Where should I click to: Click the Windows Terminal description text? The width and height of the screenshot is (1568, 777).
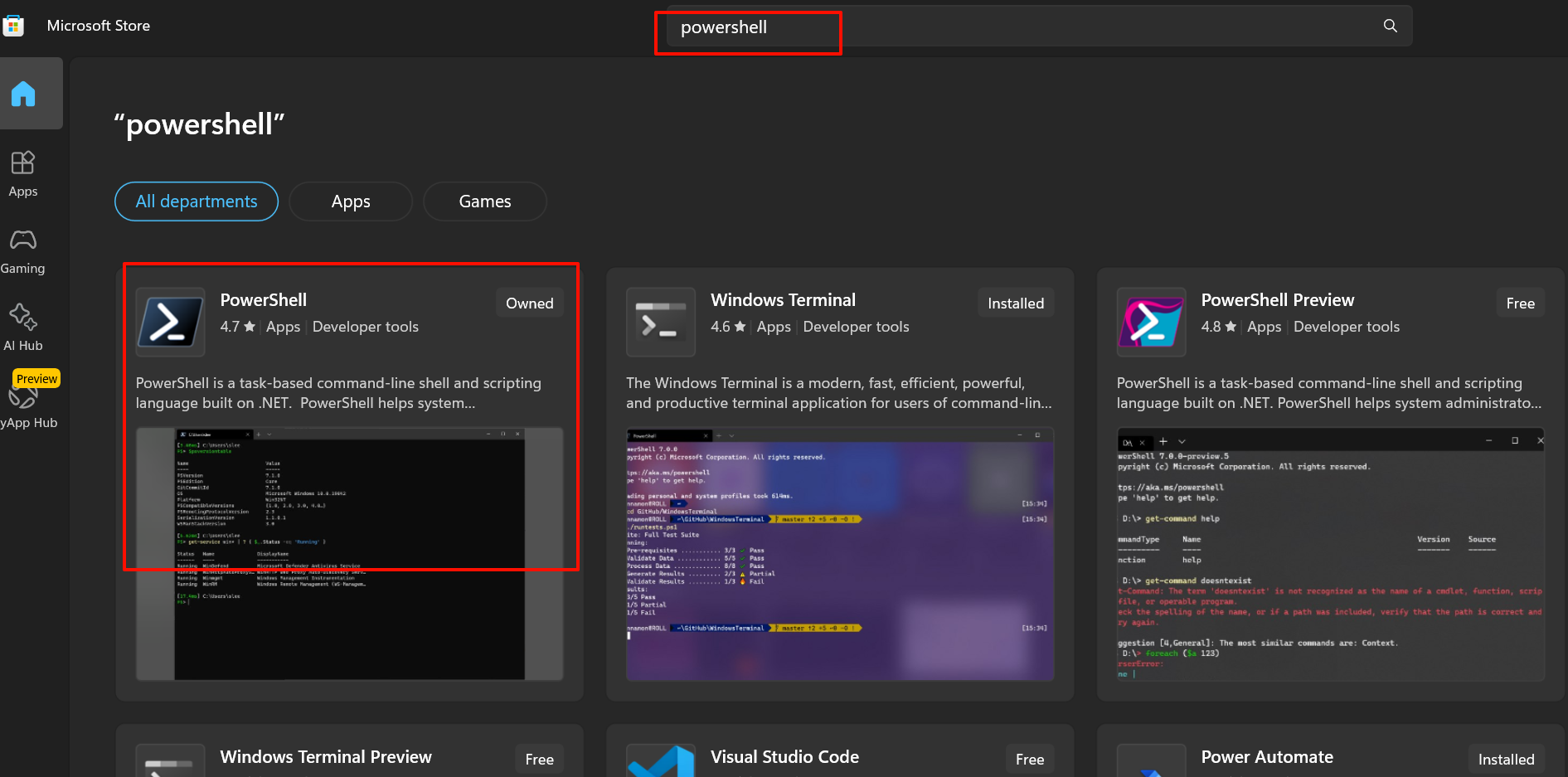(x=838, y=393)
